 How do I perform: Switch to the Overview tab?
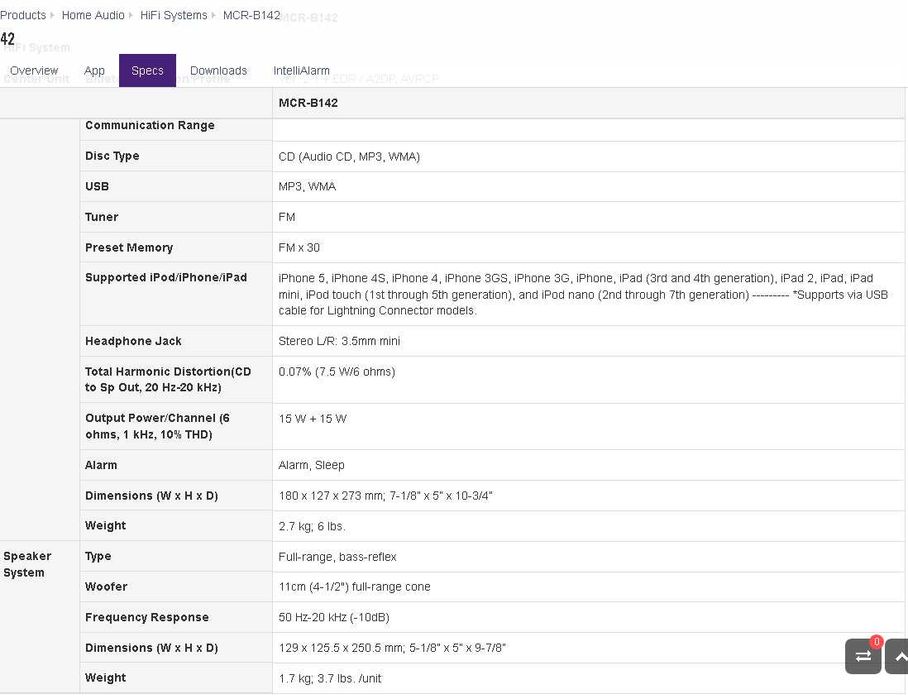[34, 71]
